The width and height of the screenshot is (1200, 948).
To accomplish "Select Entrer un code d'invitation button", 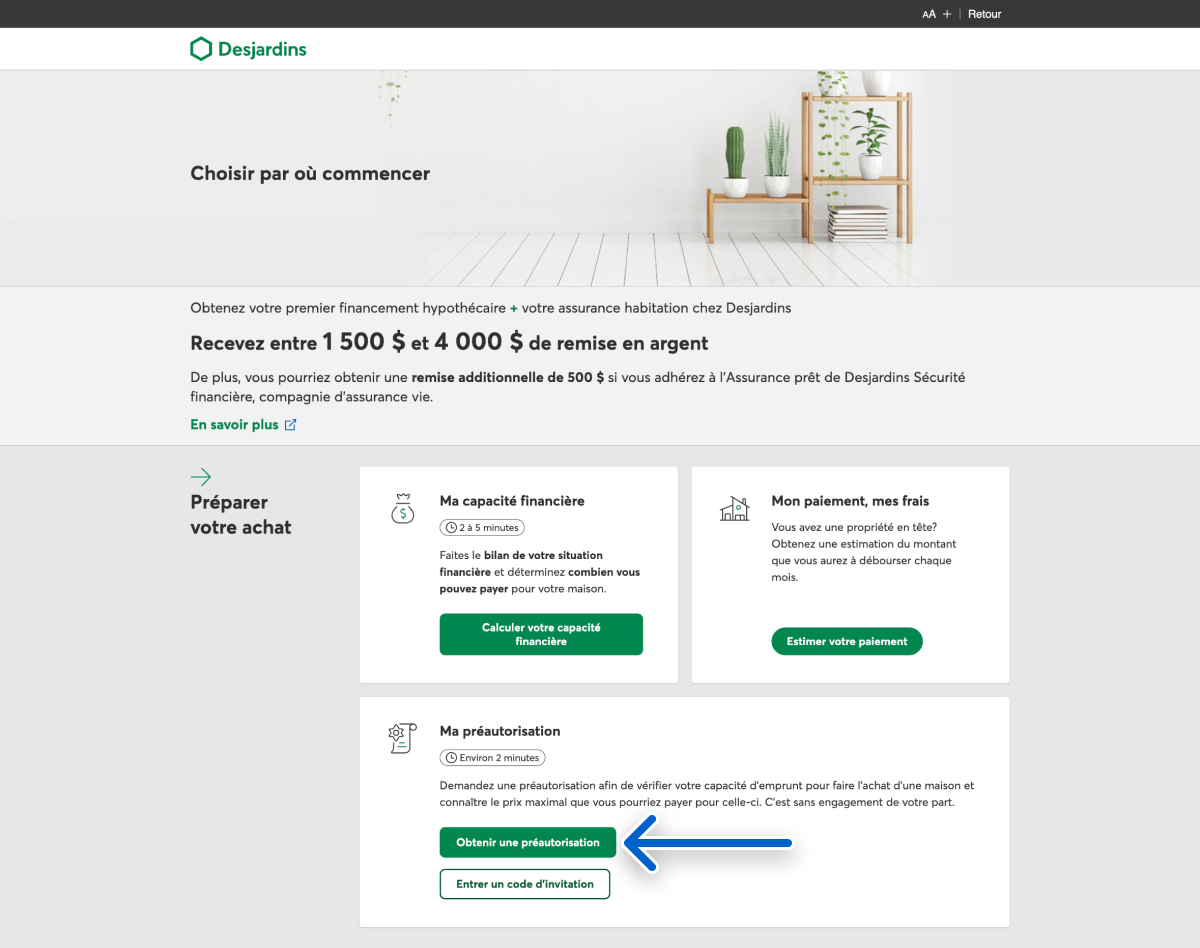I will point(525,884).
